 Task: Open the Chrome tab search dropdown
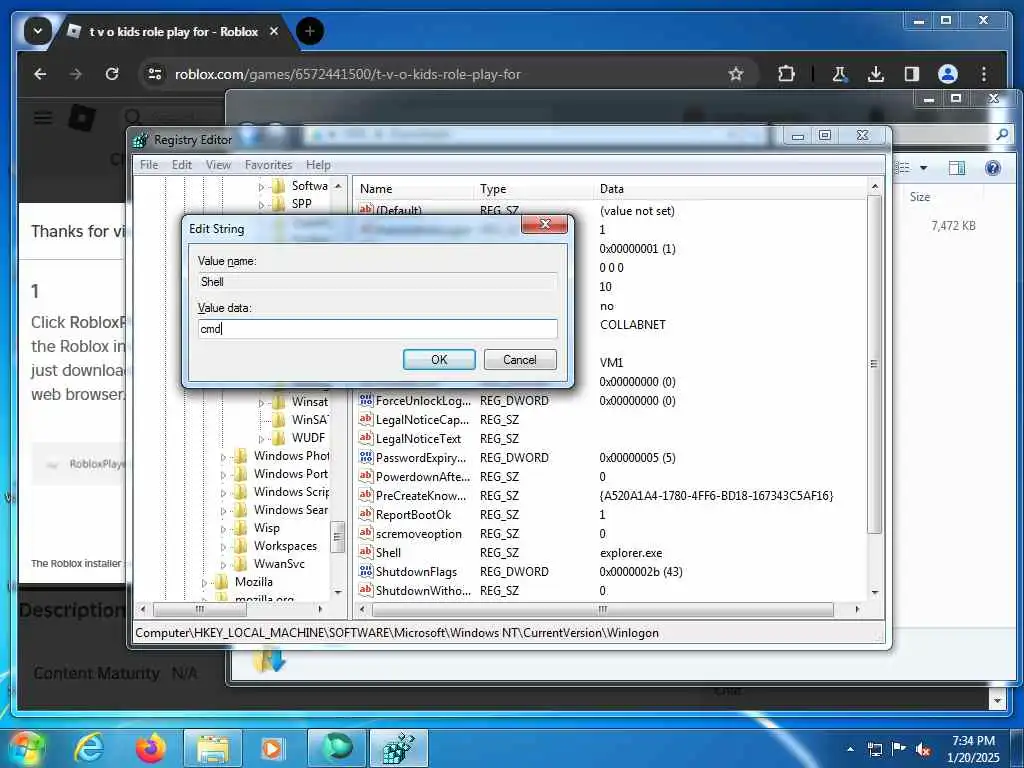click(37, 31)
